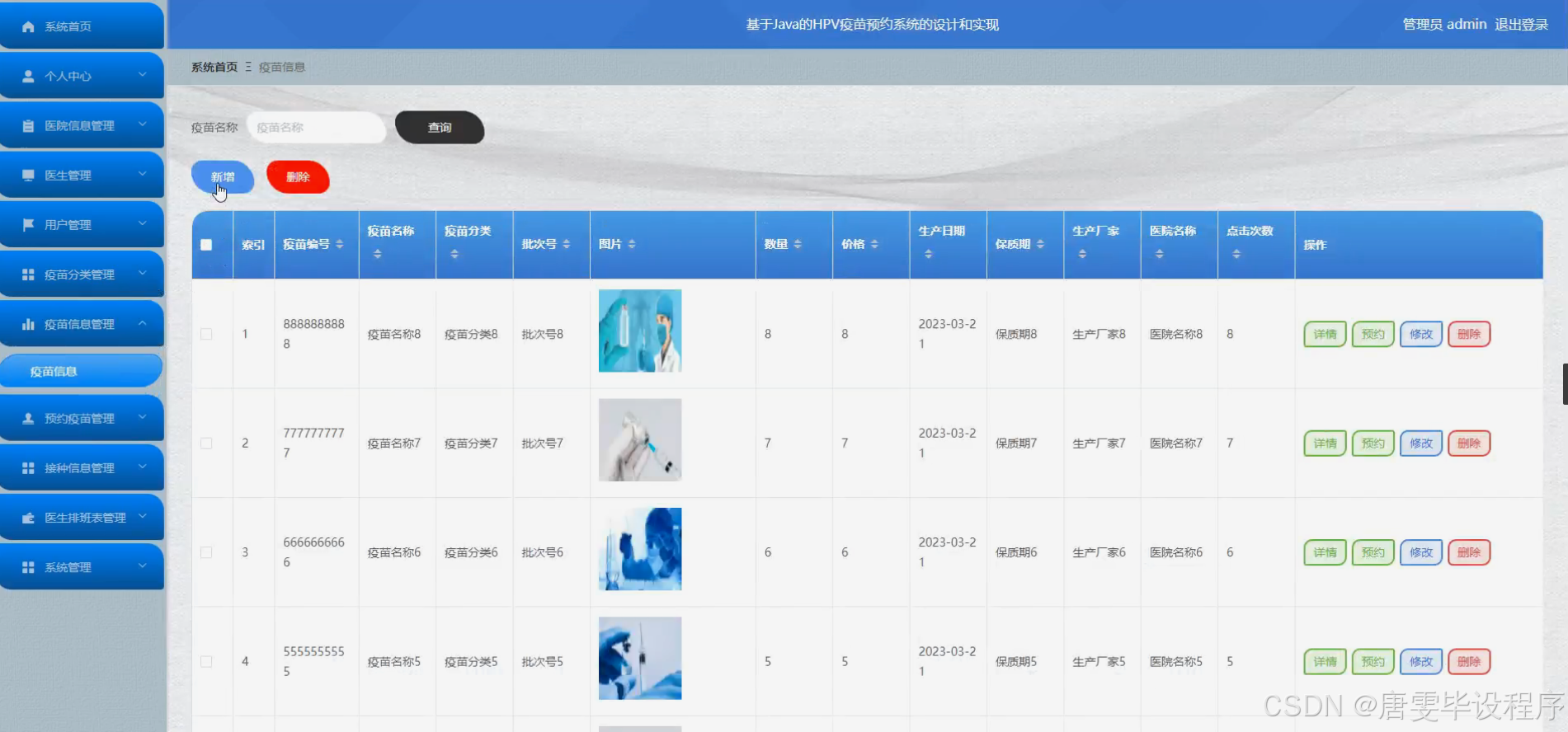Sort by 批次号 column arrows

tap(566, 244)
